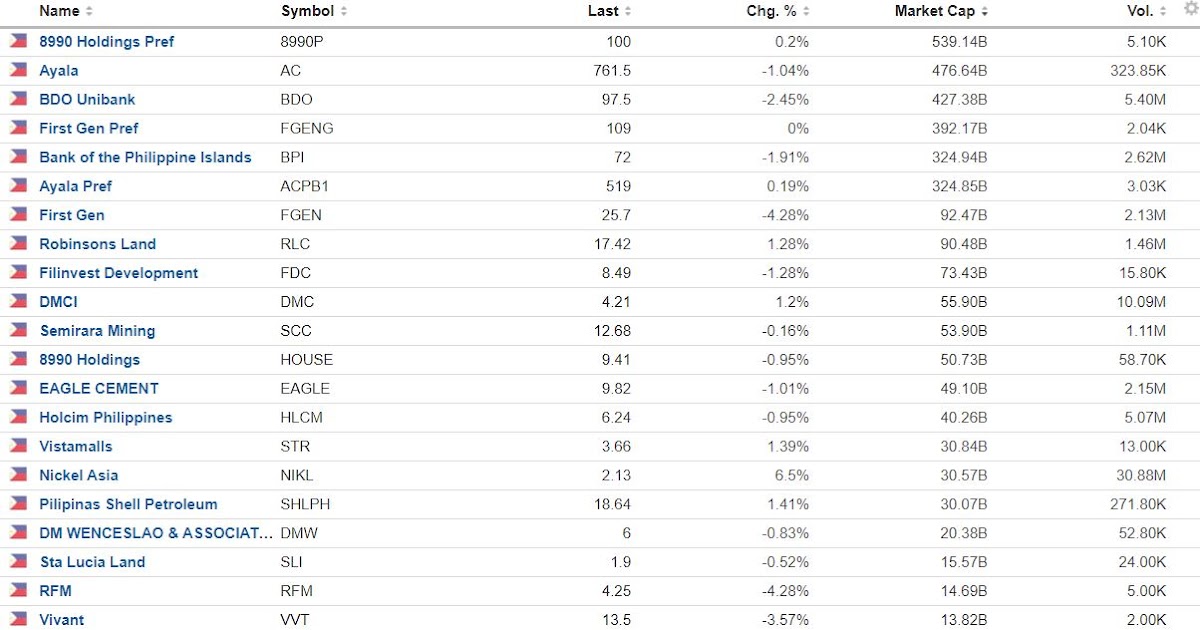Open the Pilipinas Shell Petroleum link
Image resolution: width=1200 pixels, height=630 pixels.
128,504
